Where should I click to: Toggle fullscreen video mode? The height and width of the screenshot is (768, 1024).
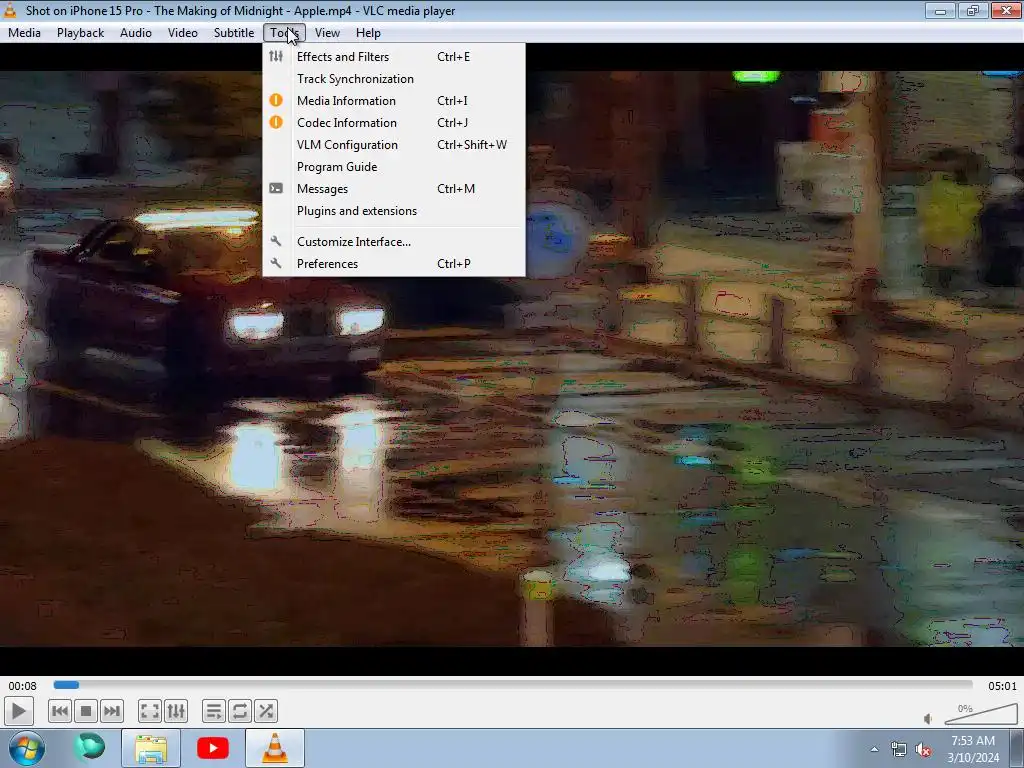pos(150,711)
